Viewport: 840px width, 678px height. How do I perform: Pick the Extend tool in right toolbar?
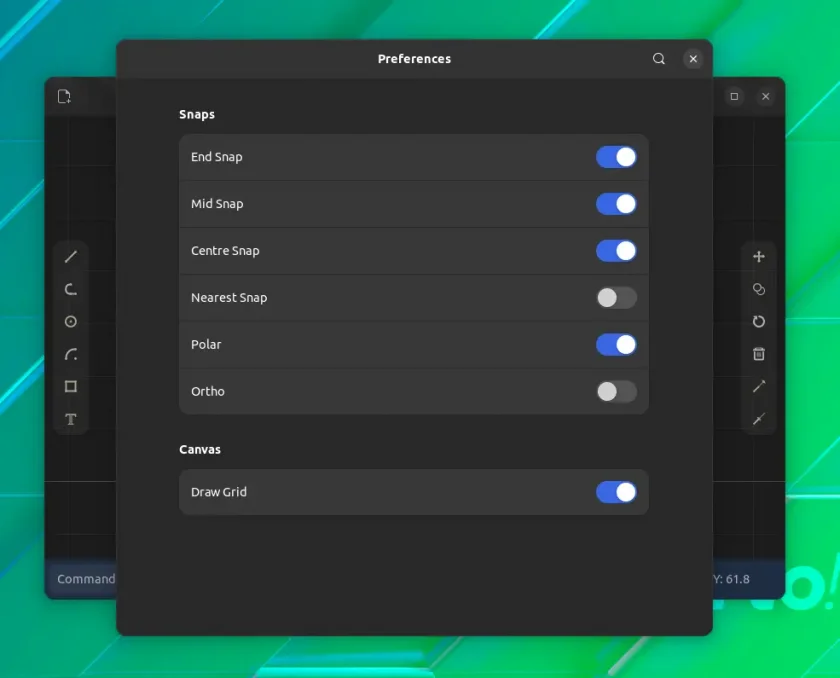pyautogui.click(x=759, y=387)
